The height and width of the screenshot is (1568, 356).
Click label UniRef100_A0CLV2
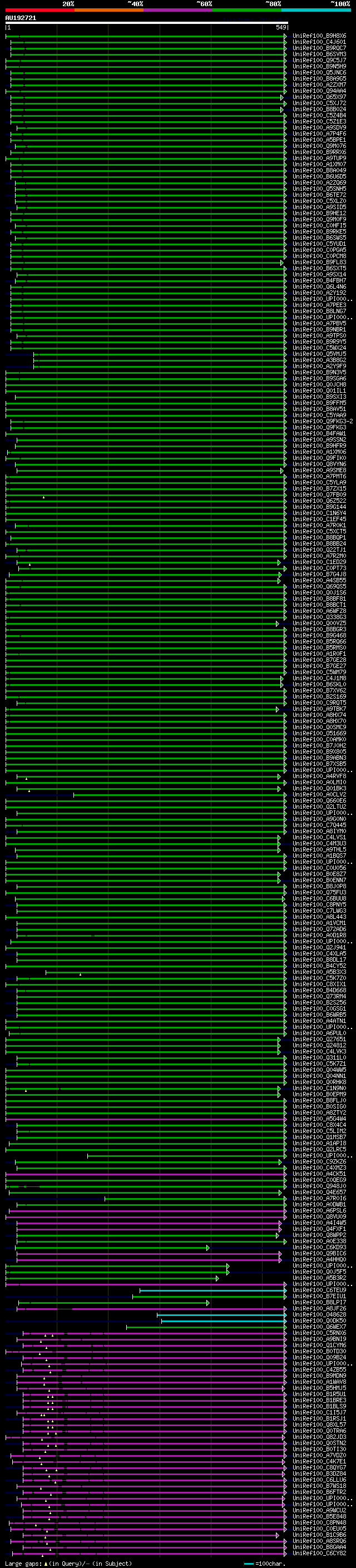[319, 794]
